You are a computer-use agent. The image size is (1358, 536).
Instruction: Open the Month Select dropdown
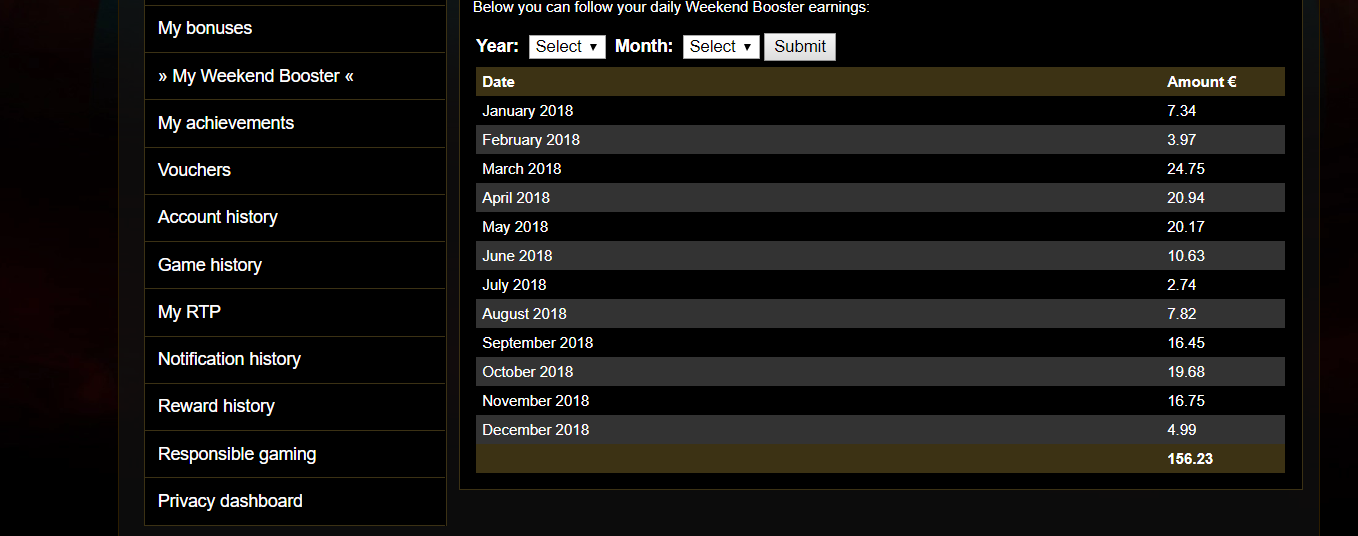tap(721, 47)
